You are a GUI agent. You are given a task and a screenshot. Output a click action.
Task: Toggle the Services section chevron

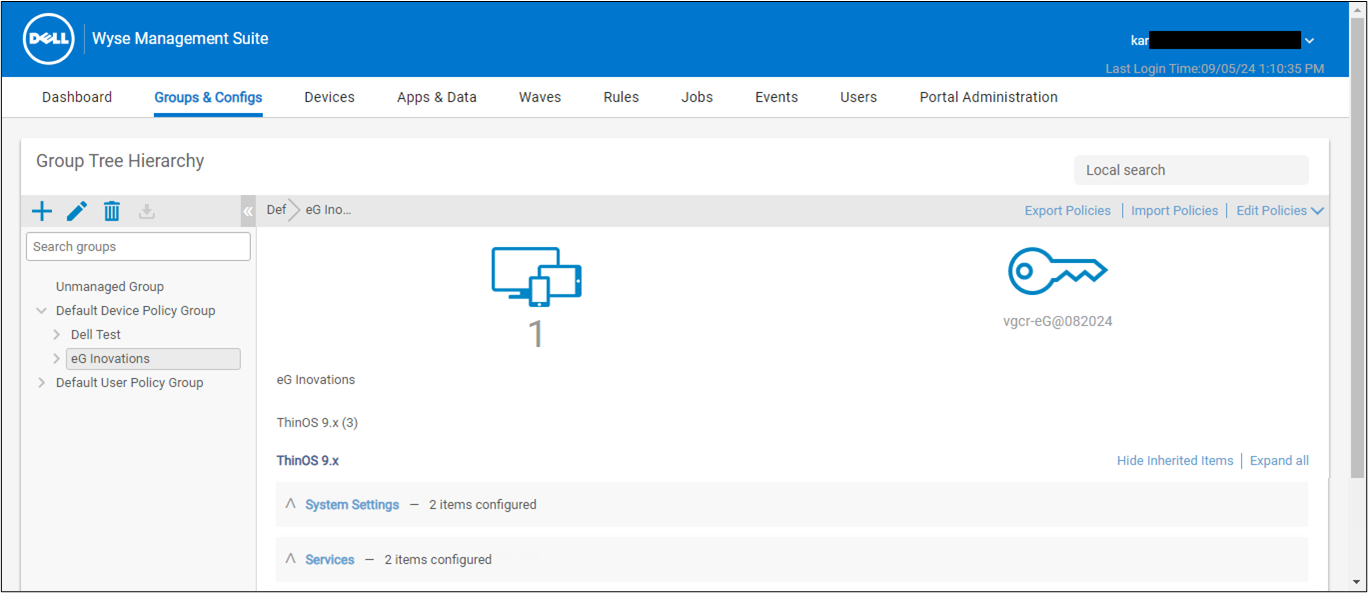[x=291, y=559]
